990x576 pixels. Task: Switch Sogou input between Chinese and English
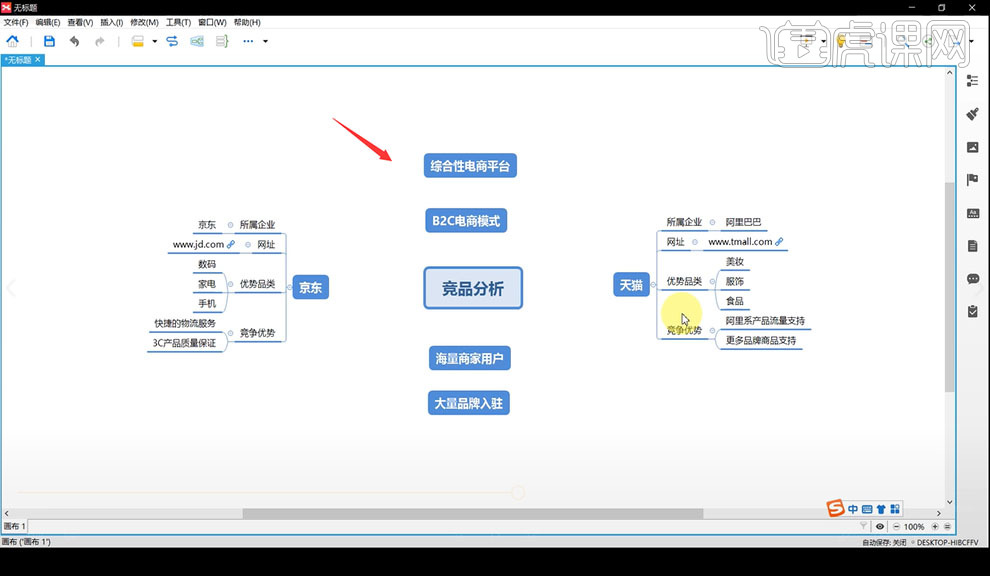[x=853, y=508]
